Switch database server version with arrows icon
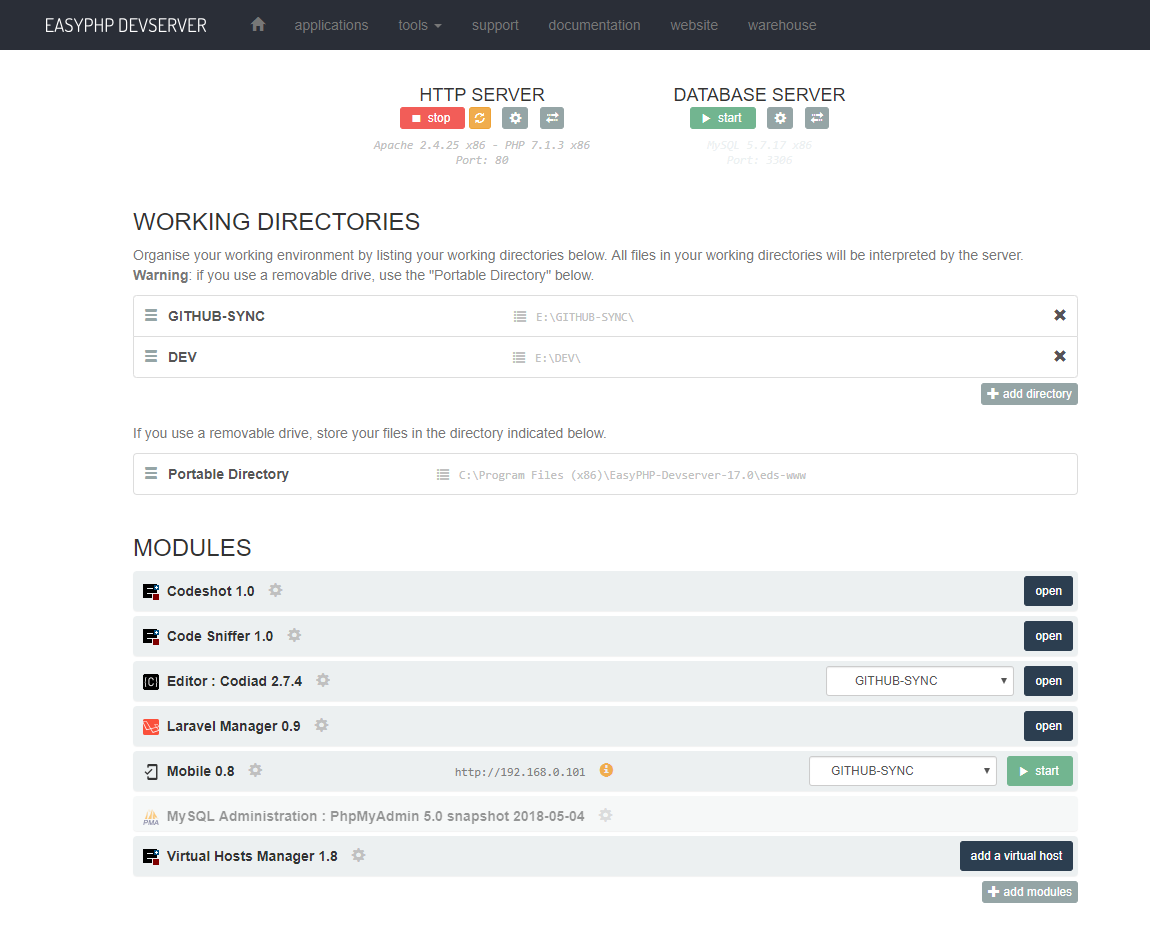Screen dimensions: 1150x930 [x=817, y=118]
